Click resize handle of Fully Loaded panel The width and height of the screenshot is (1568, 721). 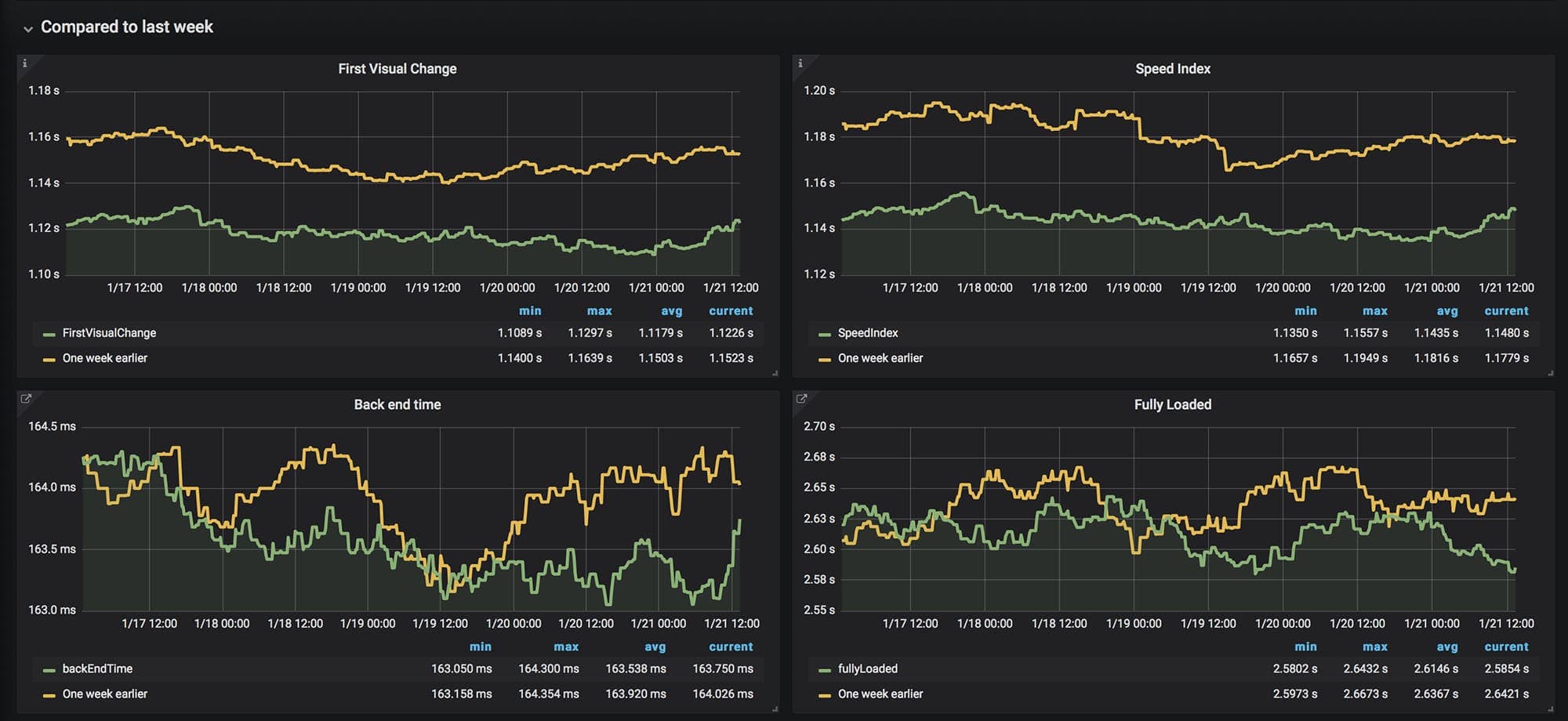coord(1550,708)
